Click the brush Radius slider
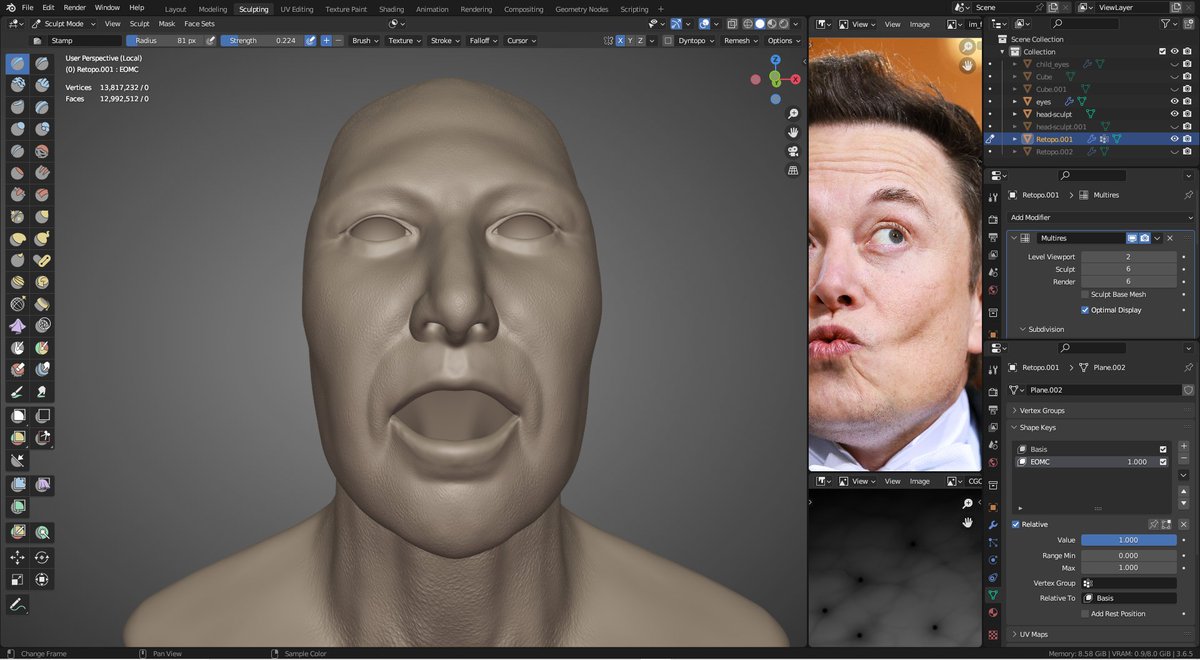The width and height of the screenshot is (1200, 660). [x=164, y=41]
